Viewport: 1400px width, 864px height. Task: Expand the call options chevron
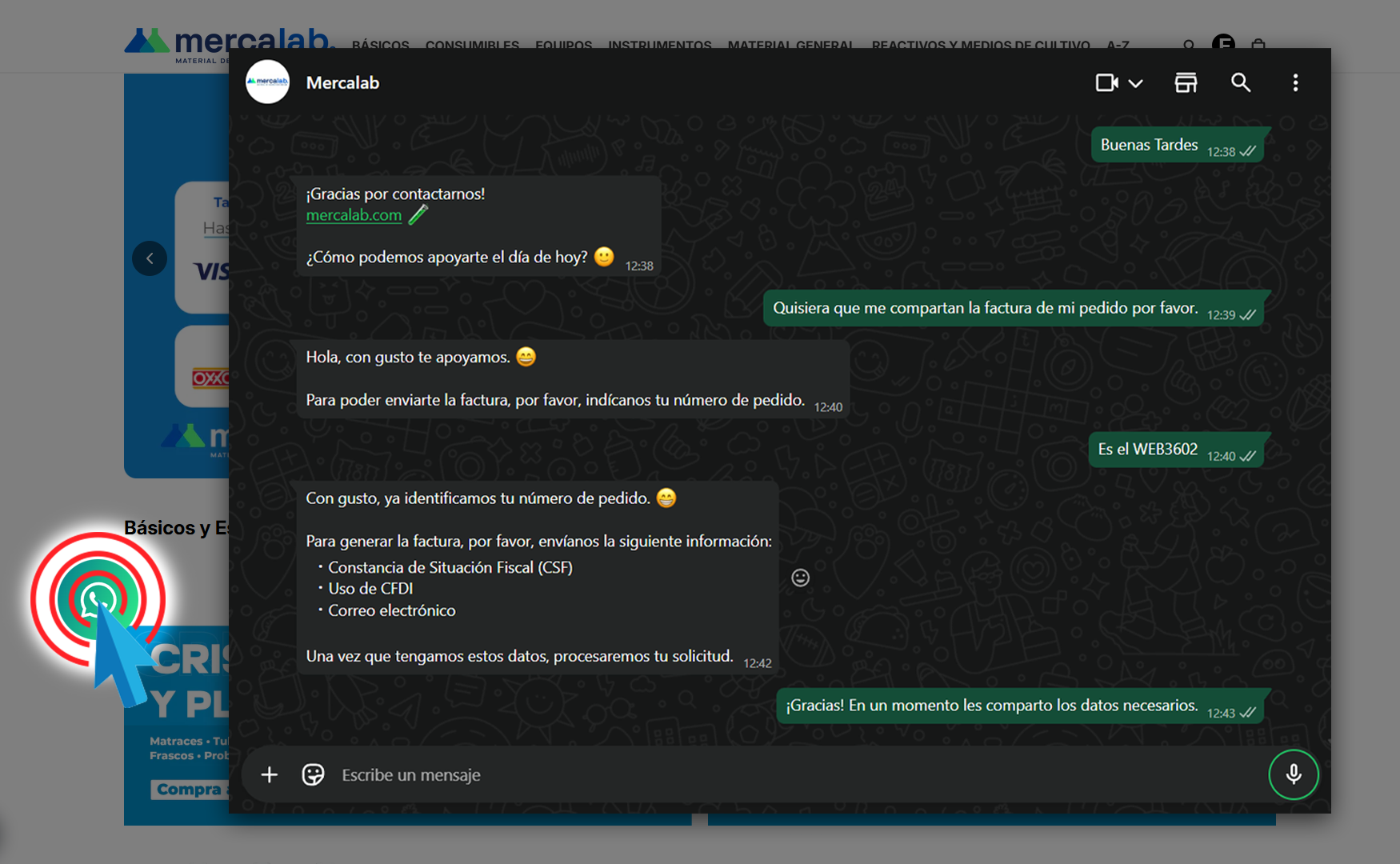tap(1135, 83)
